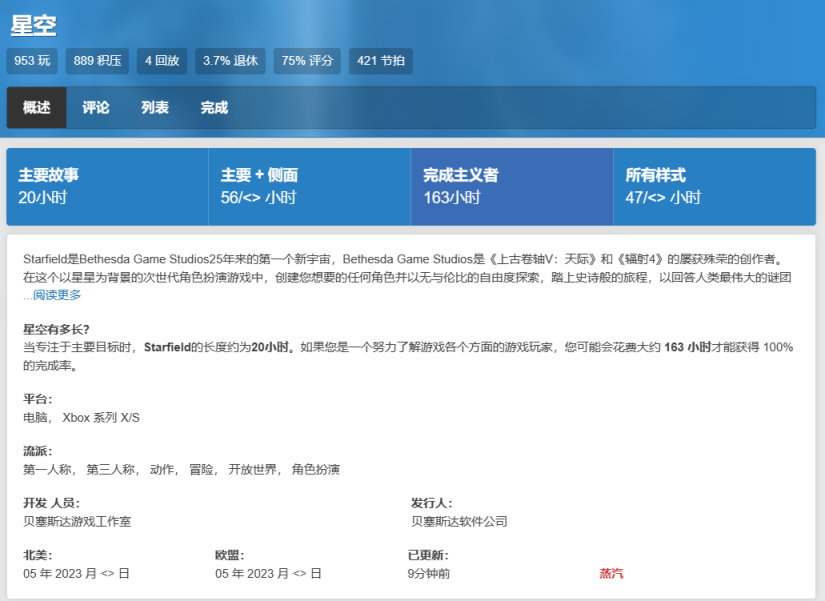Click the 平台: label
Screen dimensions: 825x601
click(38, 399)
